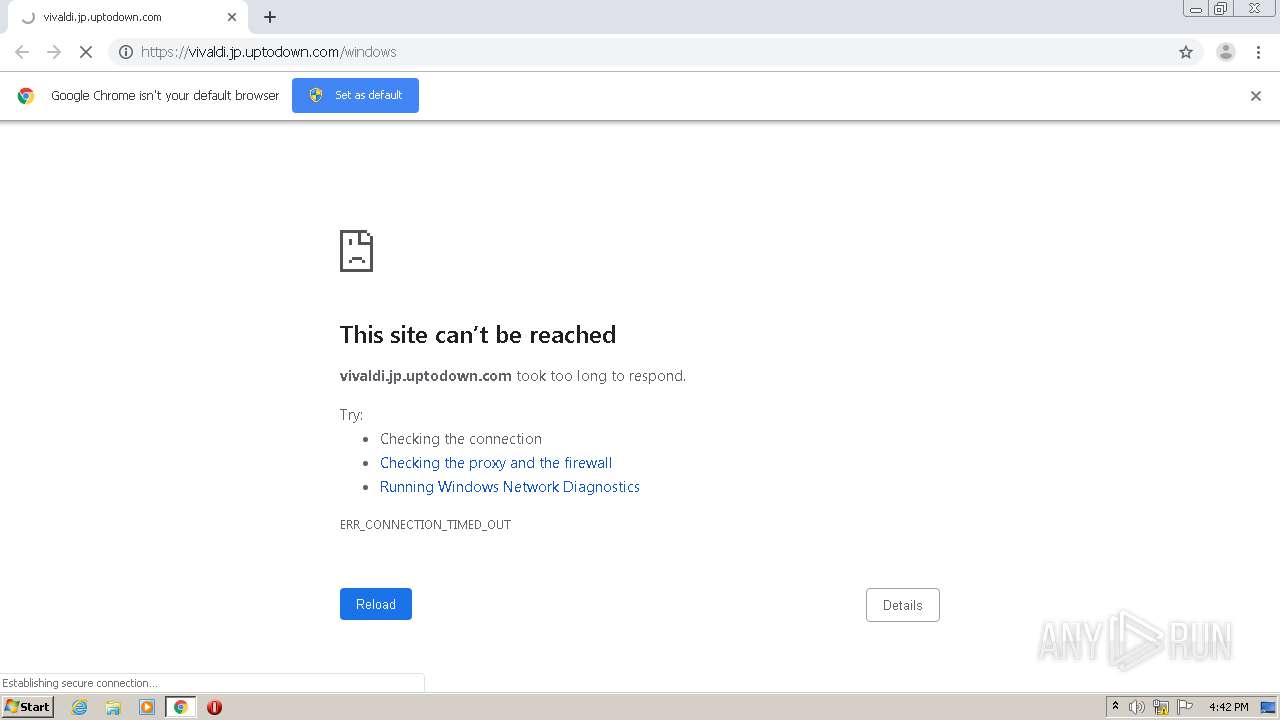Screen dimensions: 1280x720
Task: Restore down the Chrome window
Action: (x=1221, y=9)
